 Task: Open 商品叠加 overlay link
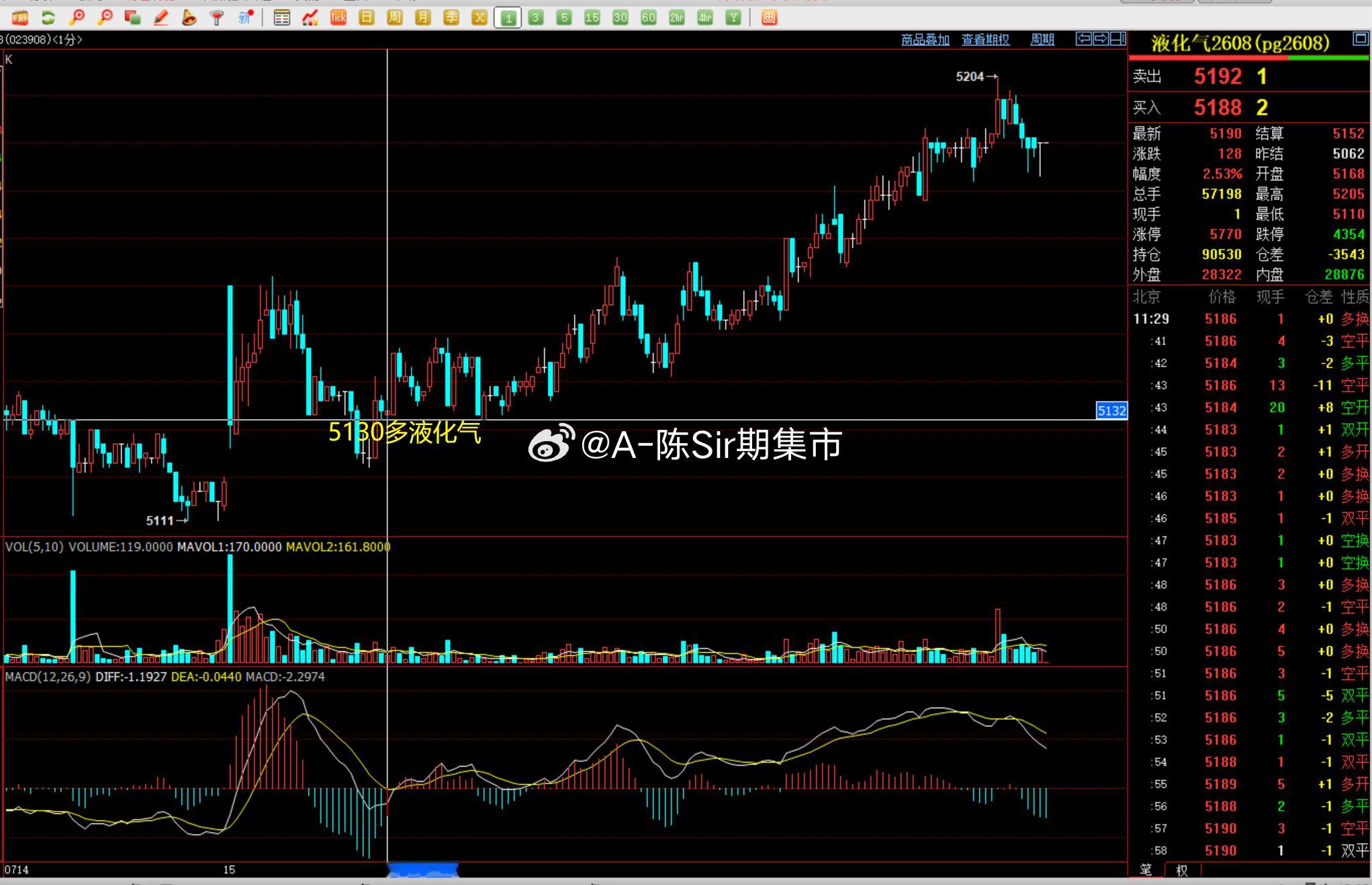[x=925, y=40]
